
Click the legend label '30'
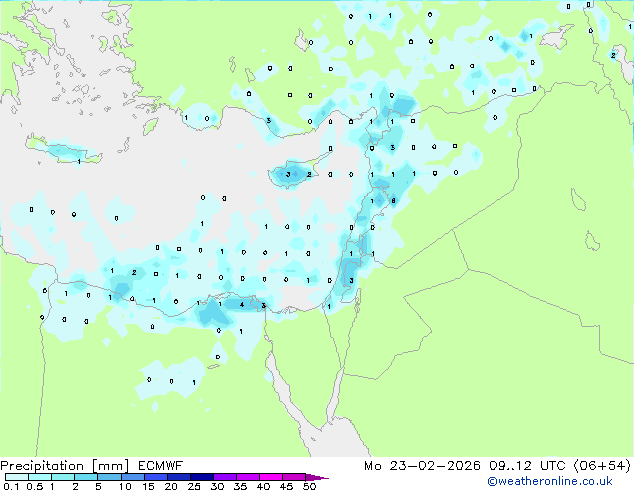(217, 486)
